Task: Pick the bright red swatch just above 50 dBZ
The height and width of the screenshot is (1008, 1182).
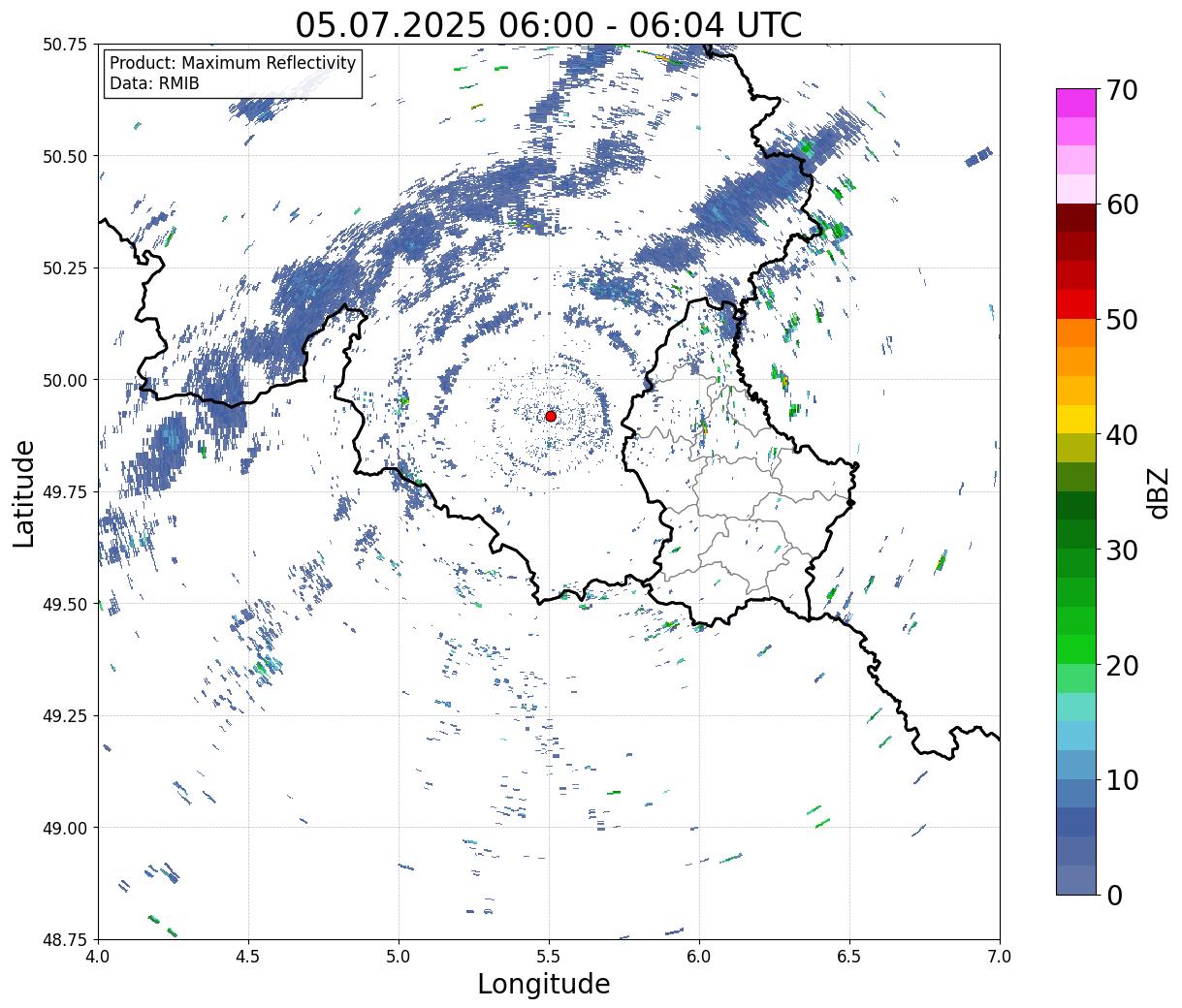Action: [x=1076, y=304]
